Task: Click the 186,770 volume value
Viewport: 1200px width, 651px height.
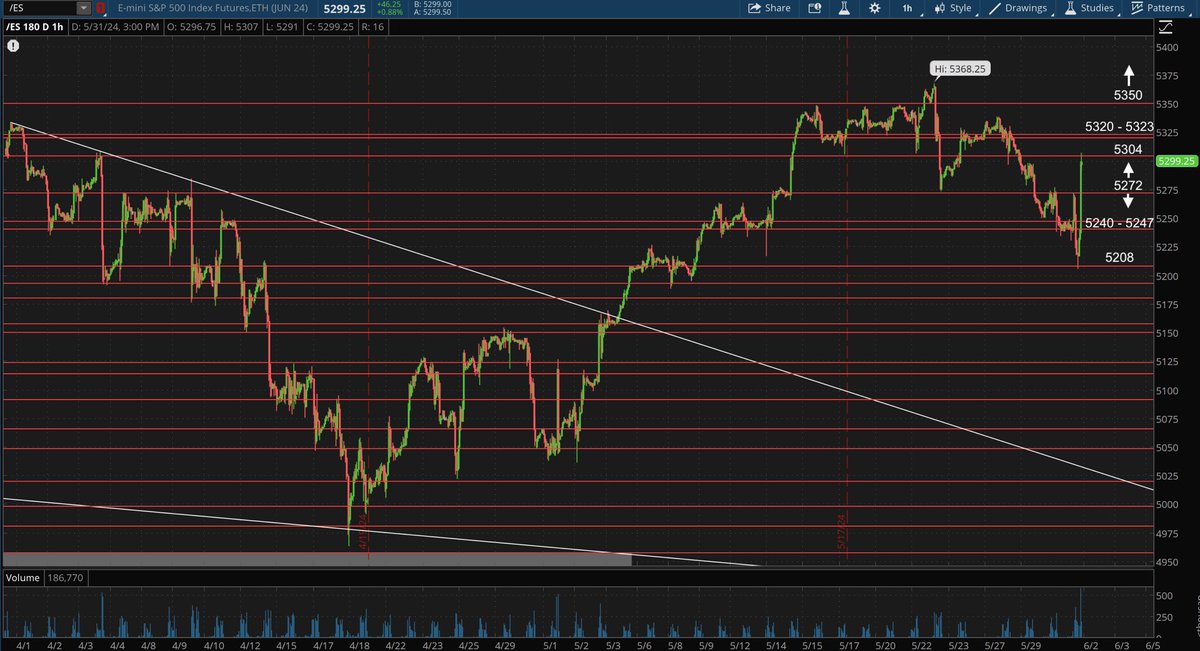Action: 67,578
